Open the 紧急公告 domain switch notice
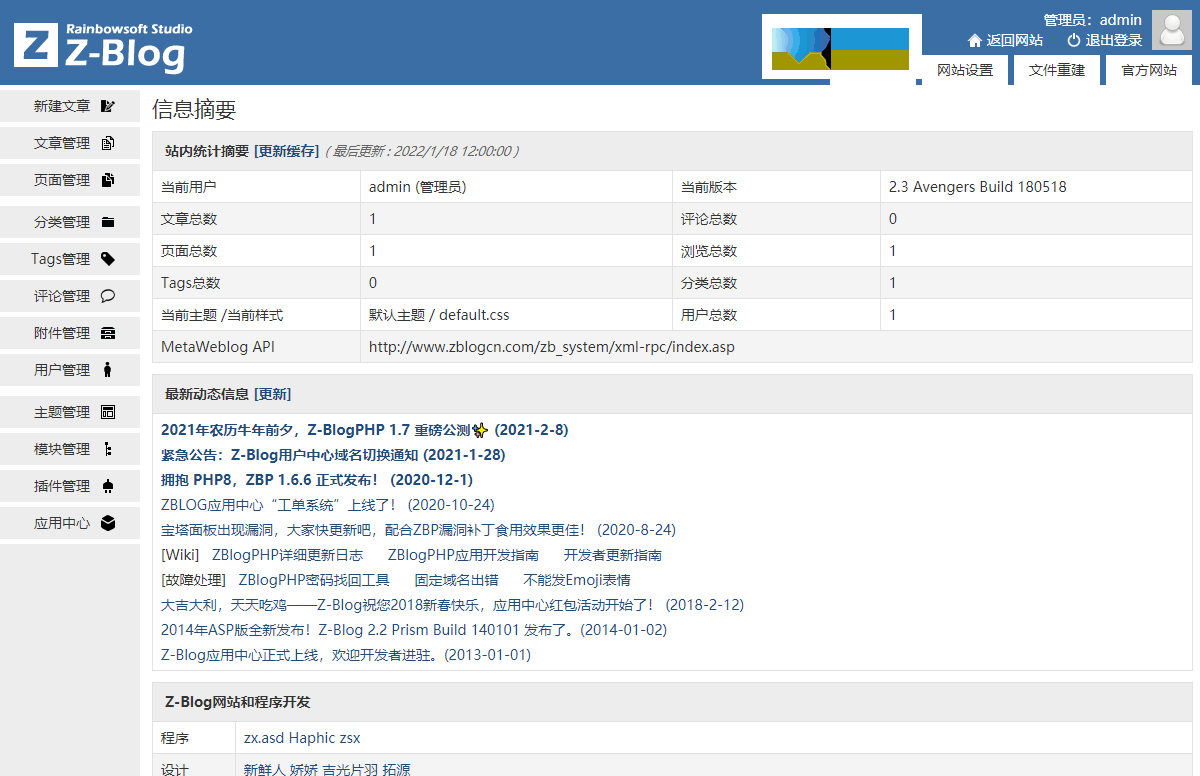 pyautogui.click(x=333, y=455)
